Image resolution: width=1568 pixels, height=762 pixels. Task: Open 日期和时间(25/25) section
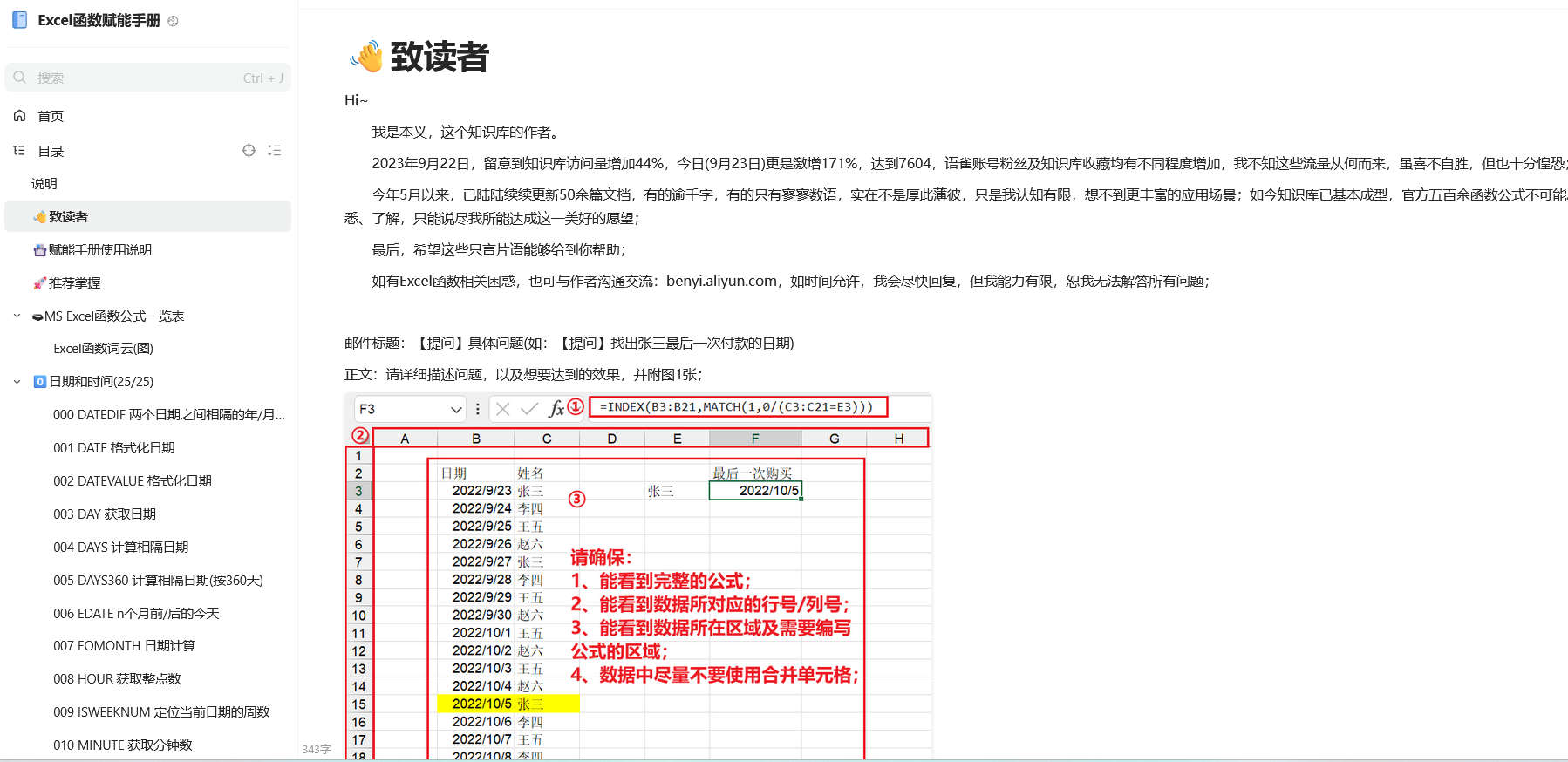[101, 382]
